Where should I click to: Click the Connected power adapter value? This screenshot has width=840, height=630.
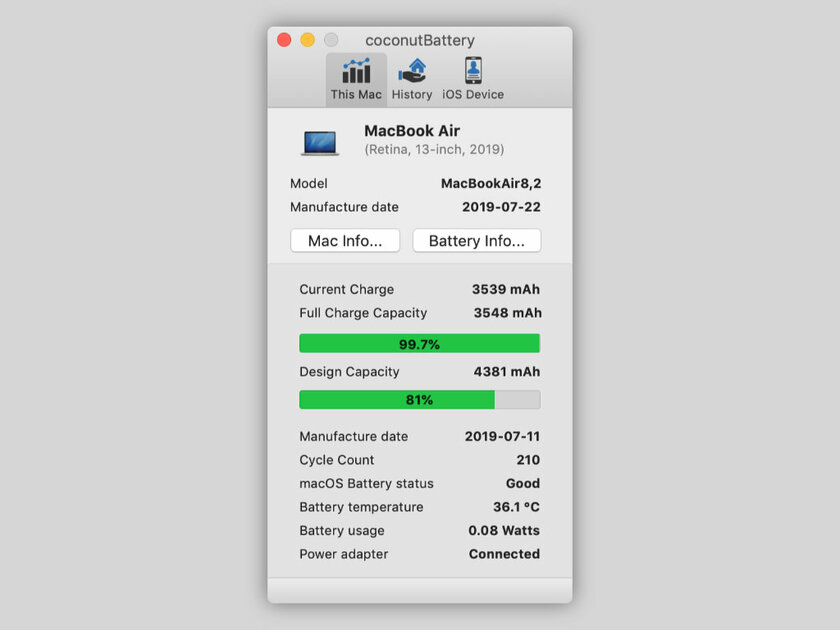(504, 554)
